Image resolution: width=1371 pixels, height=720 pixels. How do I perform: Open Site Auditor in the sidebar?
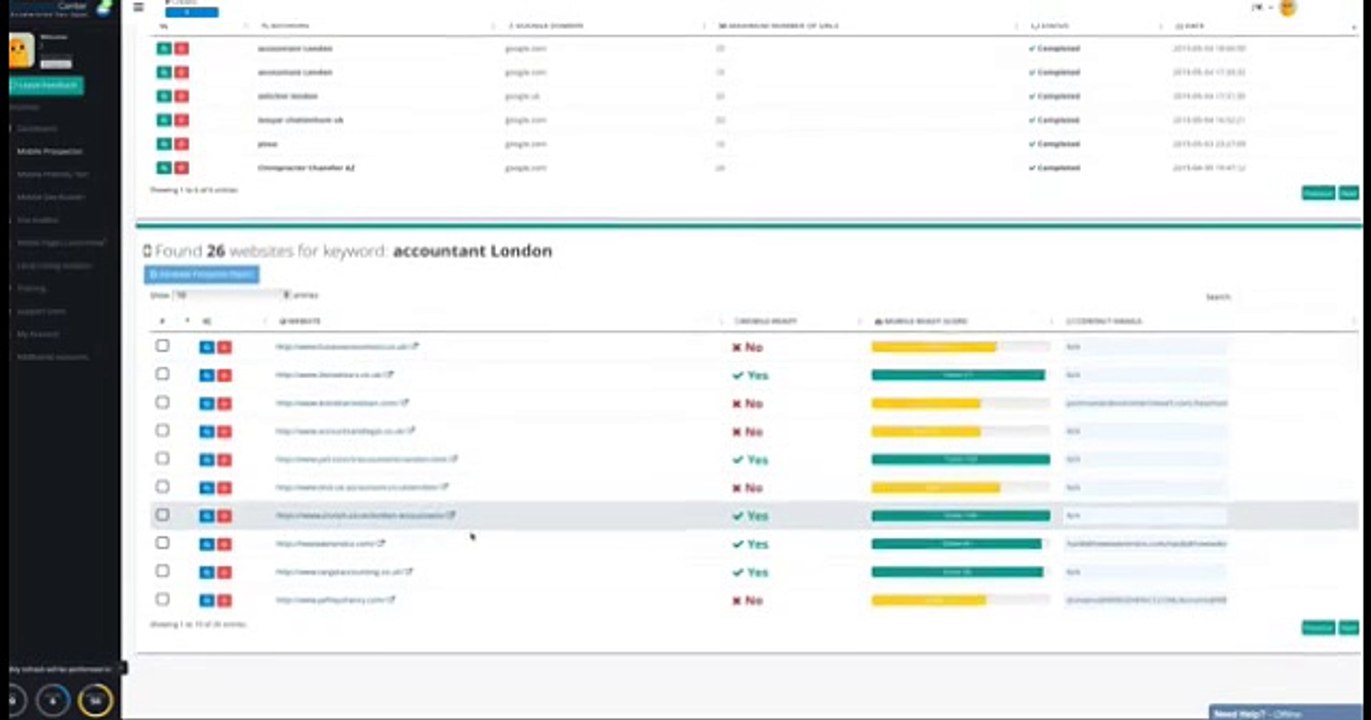pos(38,220)
